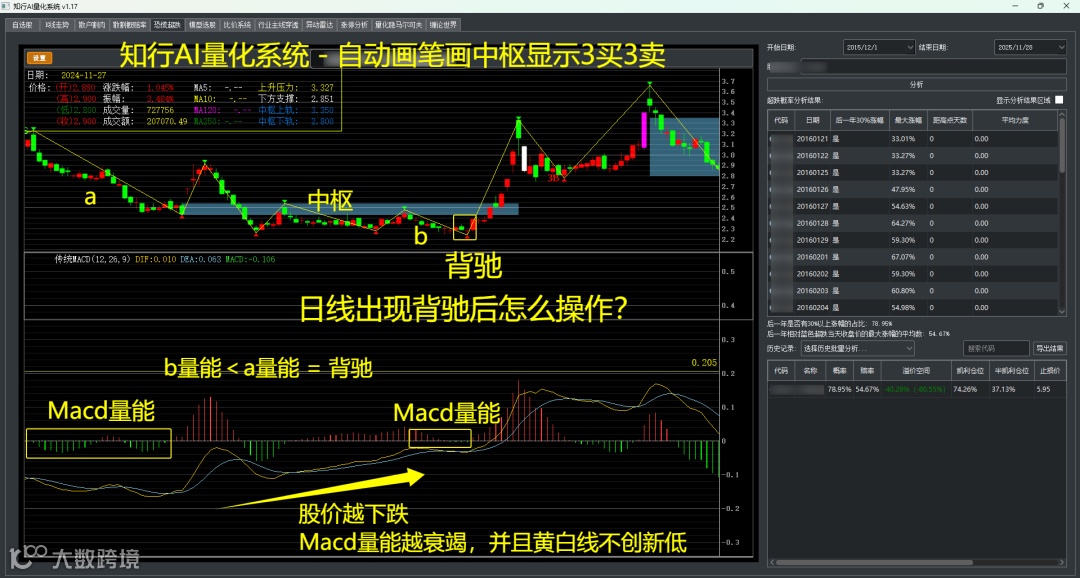Click the 下方支撑 2.851 value in the chart info
Viewport: 1080px width, 578px height.
322,99
